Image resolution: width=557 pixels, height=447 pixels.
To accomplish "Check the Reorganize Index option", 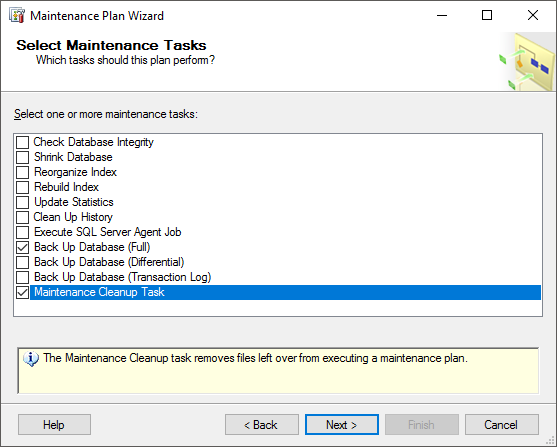I will [22, 172].
